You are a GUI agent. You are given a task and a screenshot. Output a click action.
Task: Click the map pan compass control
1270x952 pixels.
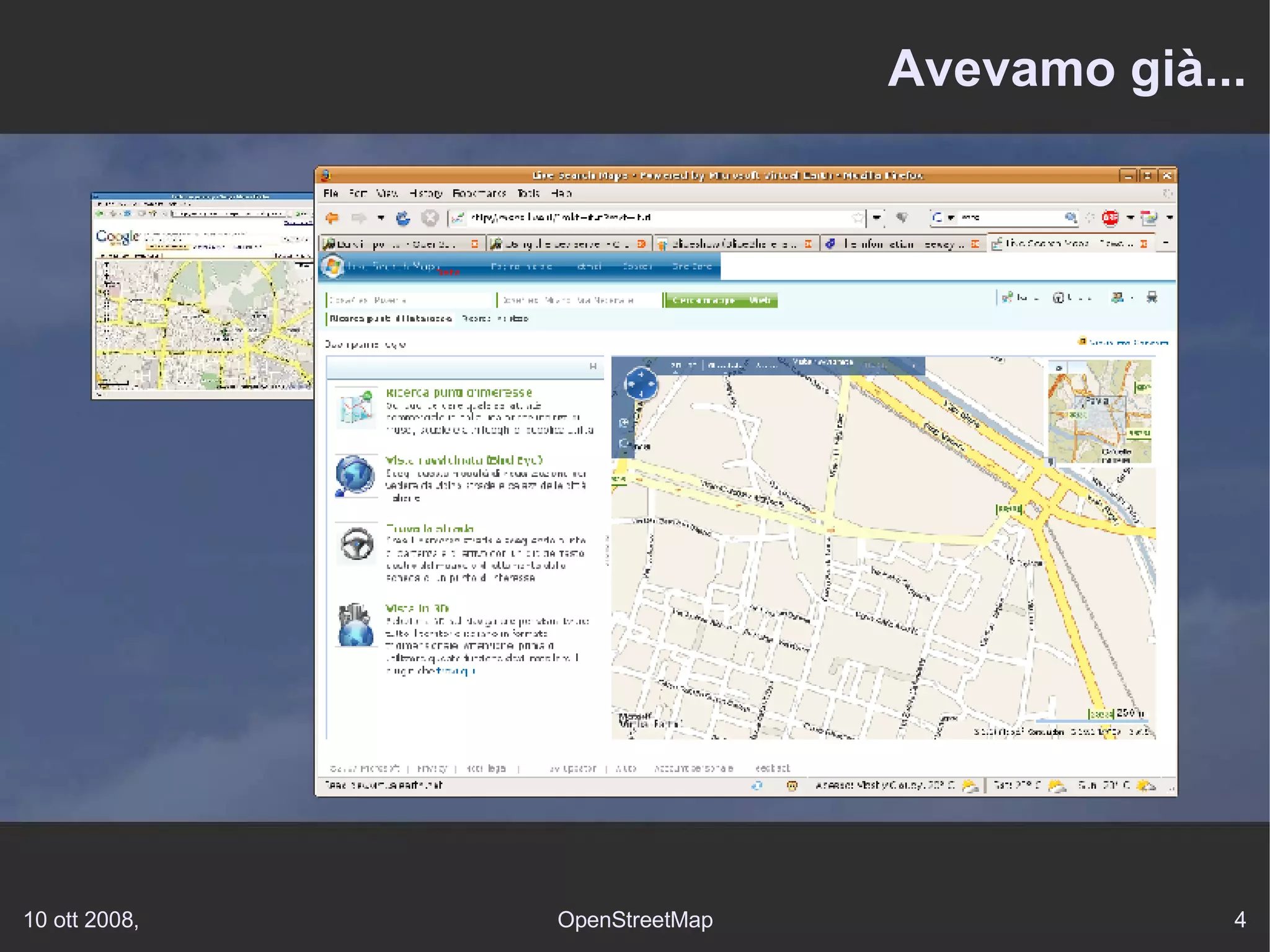(641, 384)
